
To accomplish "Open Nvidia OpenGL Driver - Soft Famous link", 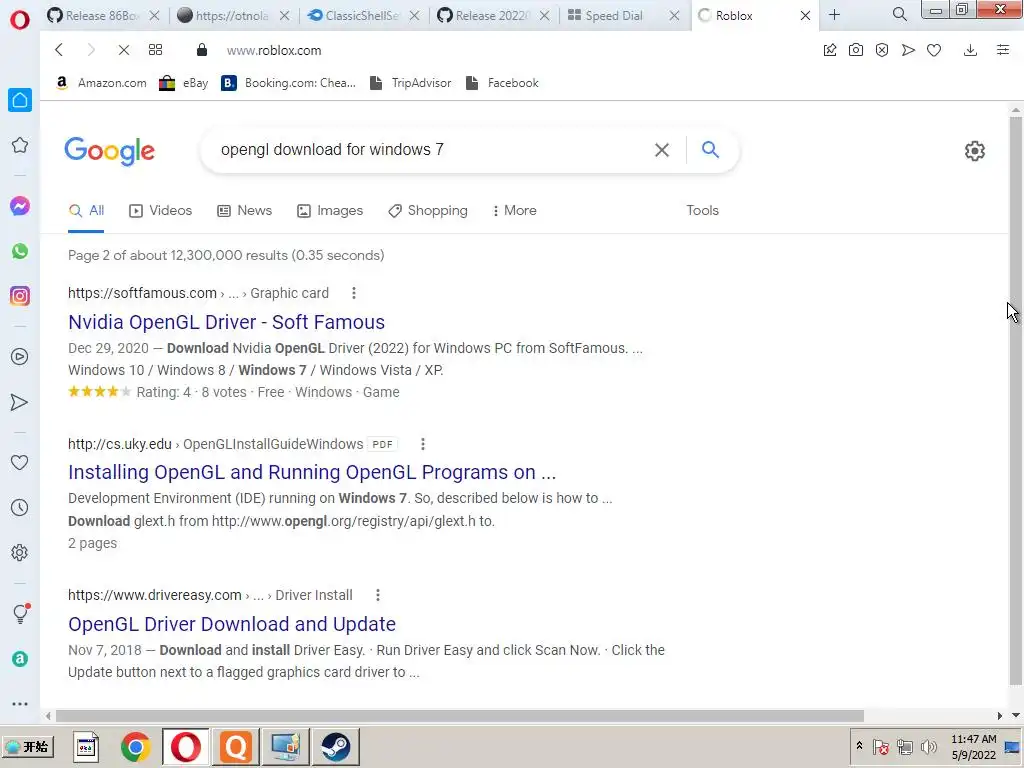I will click(227, 322).
